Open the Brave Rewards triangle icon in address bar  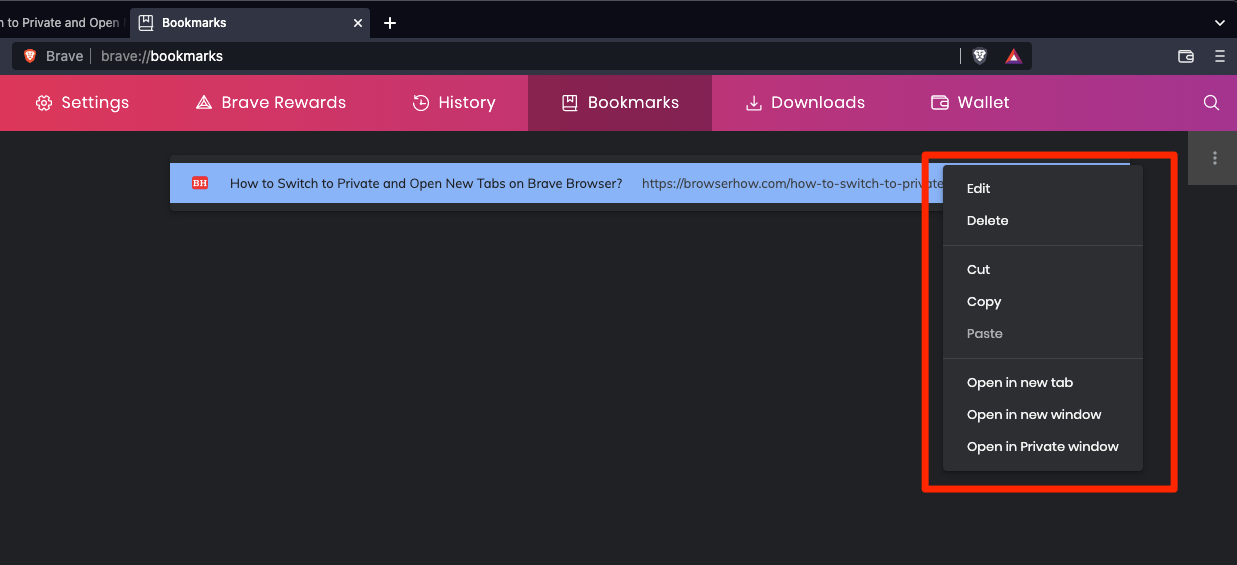1013,56
